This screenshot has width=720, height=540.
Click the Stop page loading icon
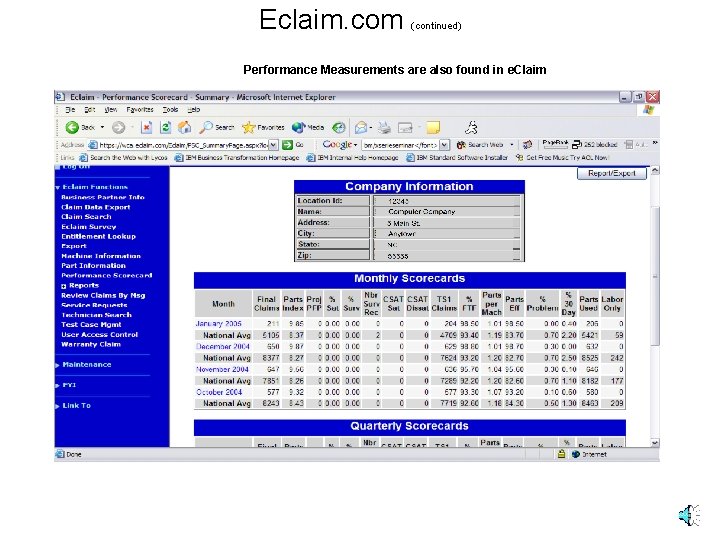(x=146, y=128)
